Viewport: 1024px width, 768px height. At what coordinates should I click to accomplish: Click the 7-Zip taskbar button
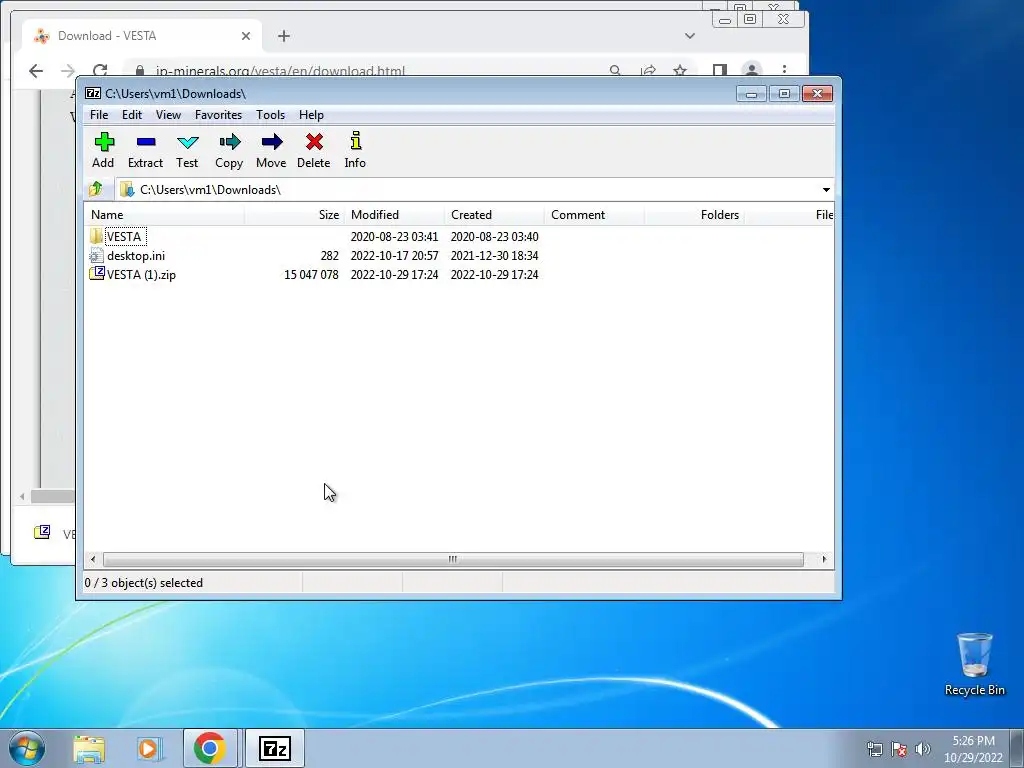point(274,748)
